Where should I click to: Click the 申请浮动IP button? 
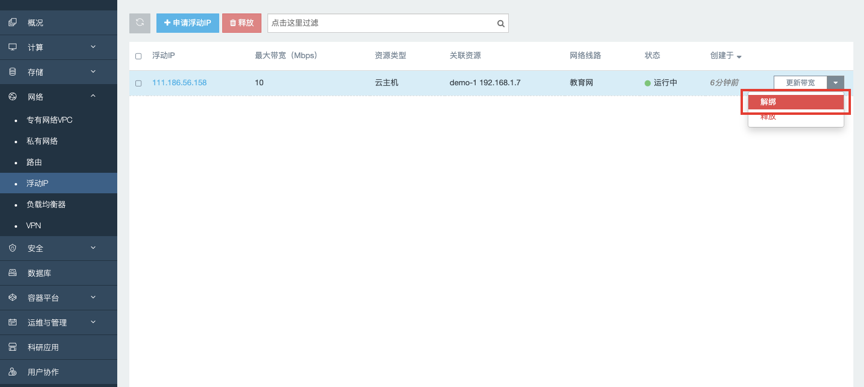click(188, 23)
